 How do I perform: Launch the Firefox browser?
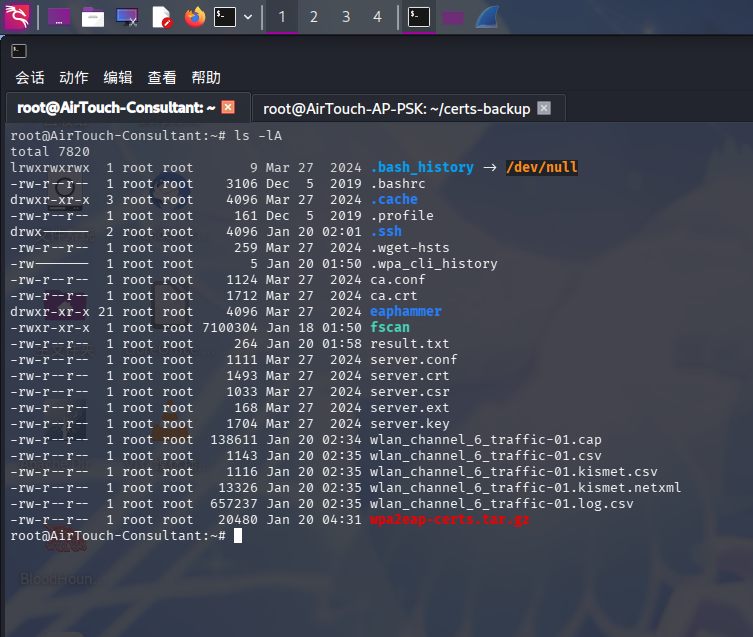[x=195, y=17]
